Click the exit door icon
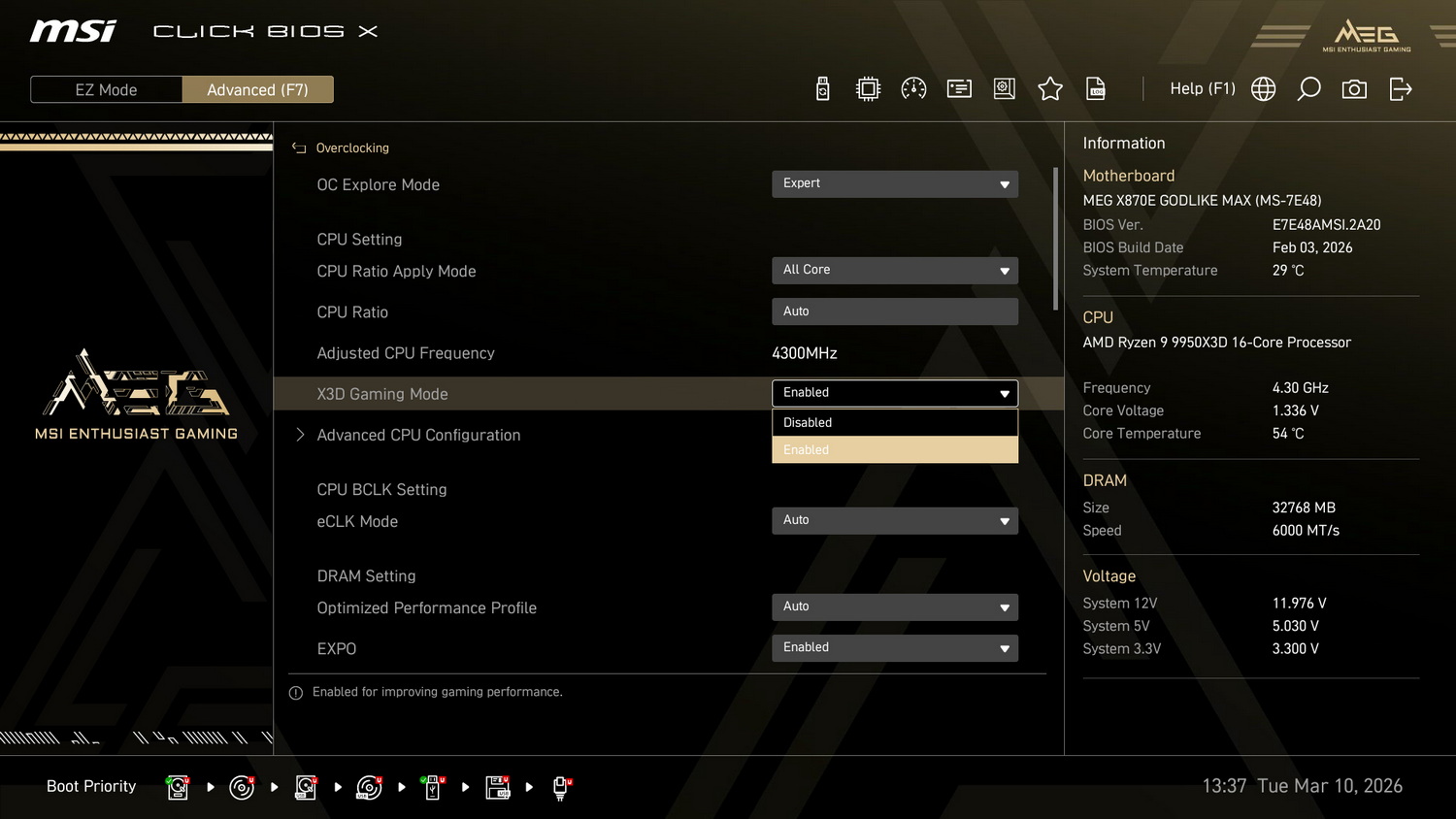 (x=1401, y=88)
